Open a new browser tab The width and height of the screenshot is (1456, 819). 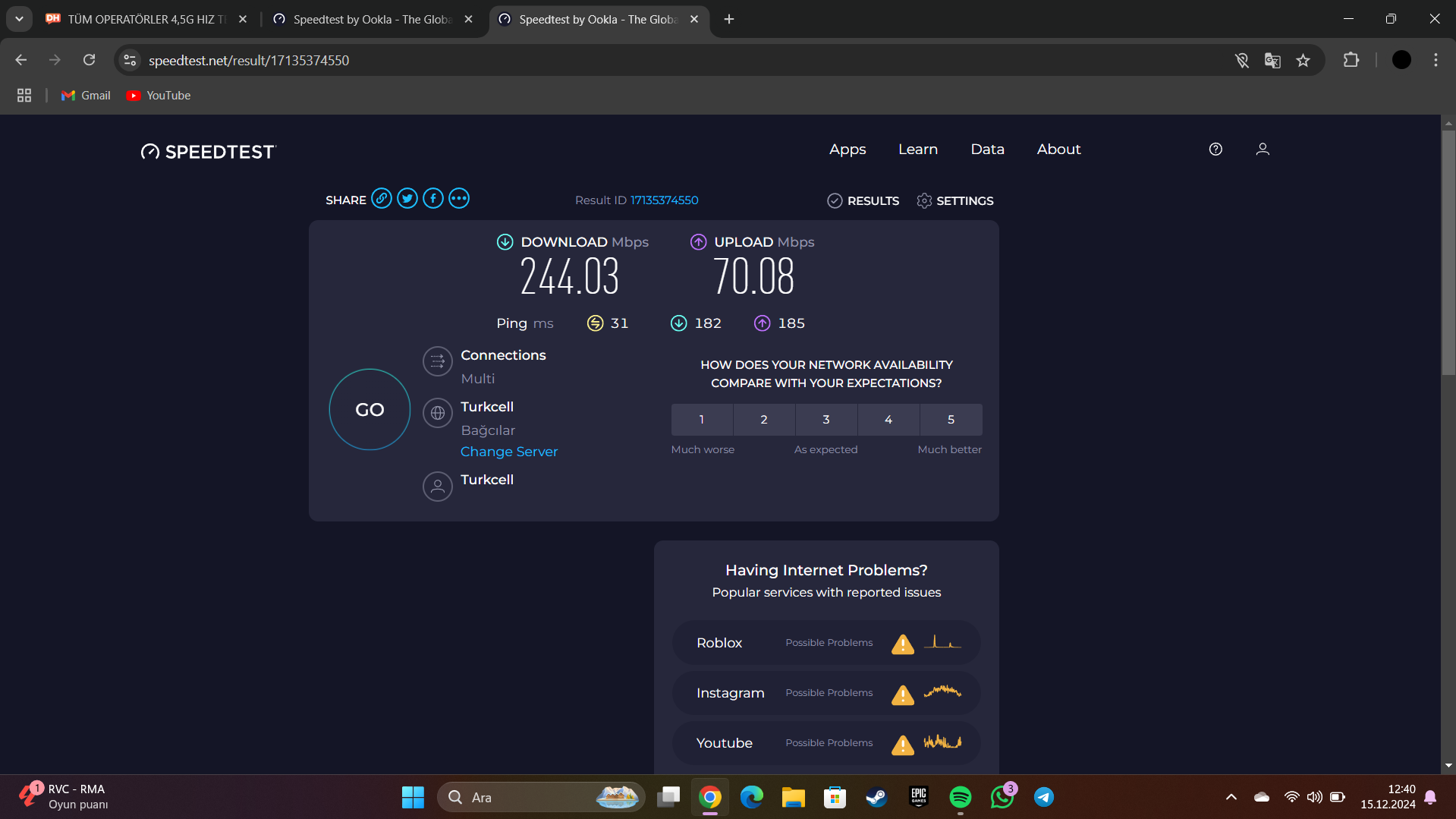pos(729,19)
